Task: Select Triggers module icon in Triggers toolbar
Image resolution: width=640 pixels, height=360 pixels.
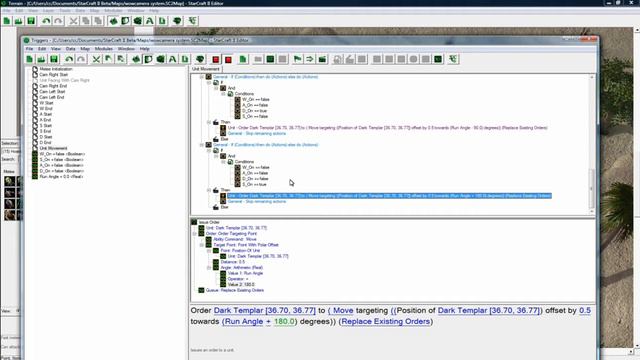Action: click(x=148, y=60)
